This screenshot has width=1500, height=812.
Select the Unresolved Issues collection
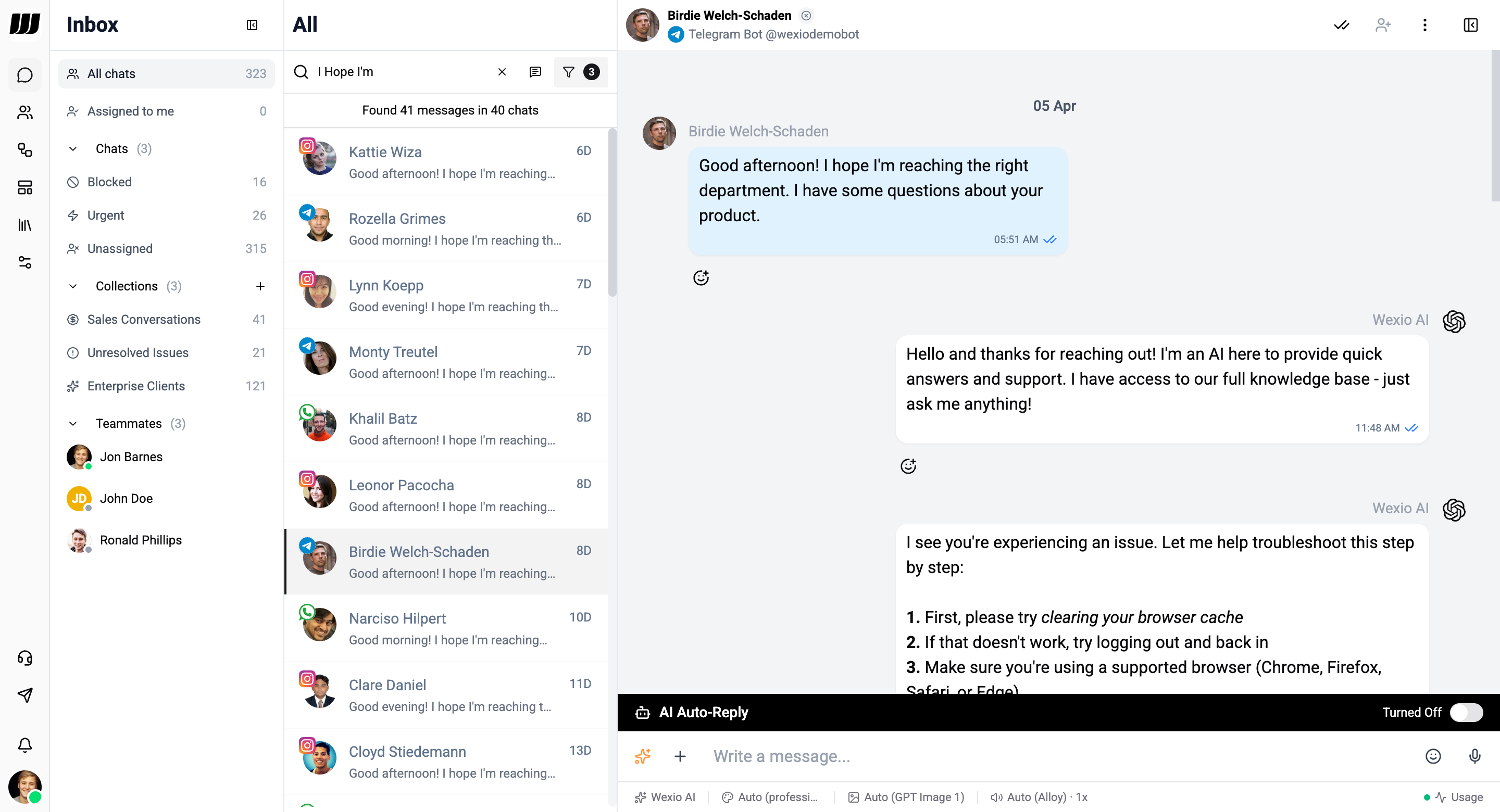click(137, 352)
